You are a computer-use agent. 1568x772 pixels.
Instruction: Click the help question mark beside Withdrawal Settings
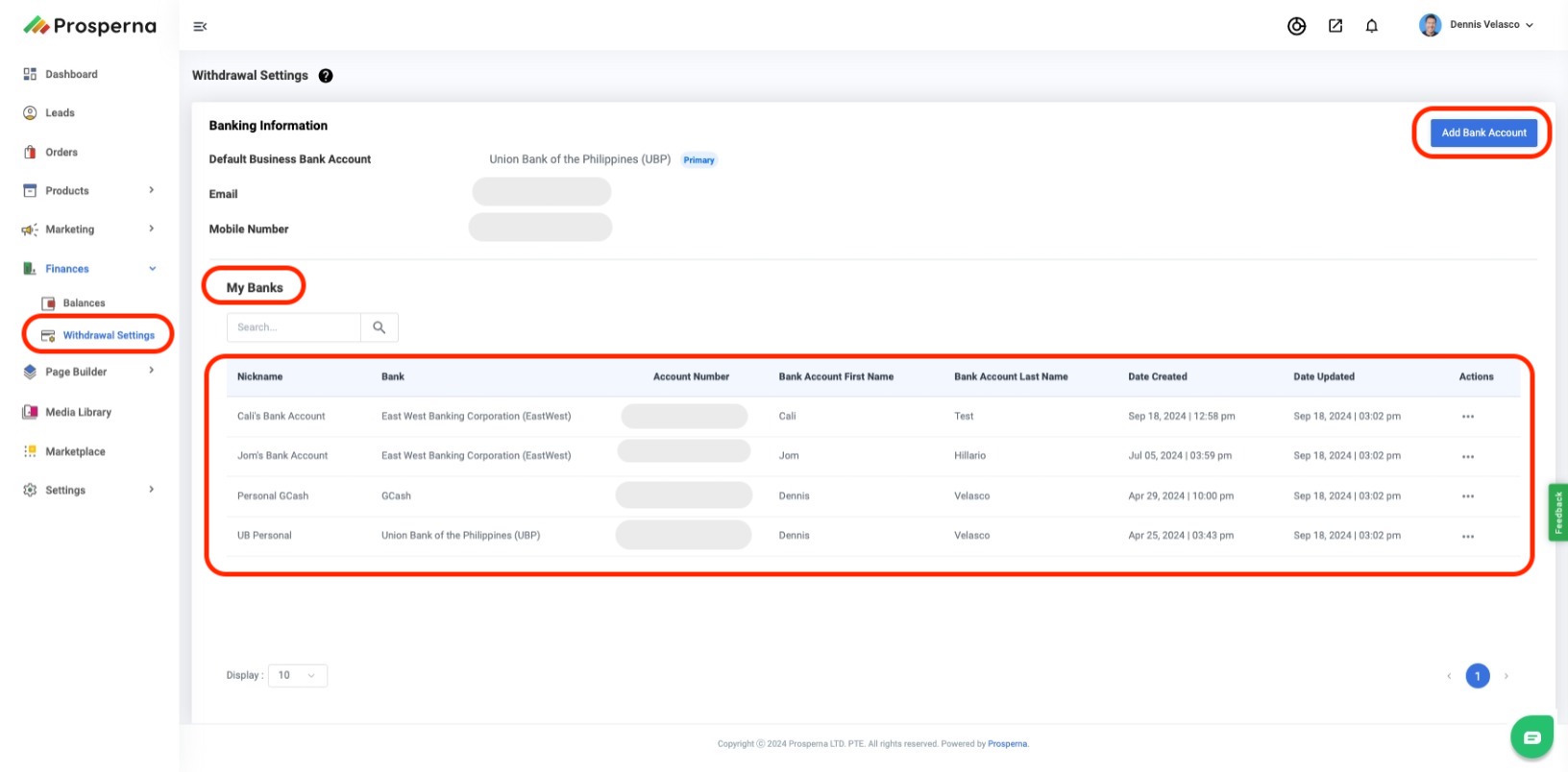pos(326,76)
